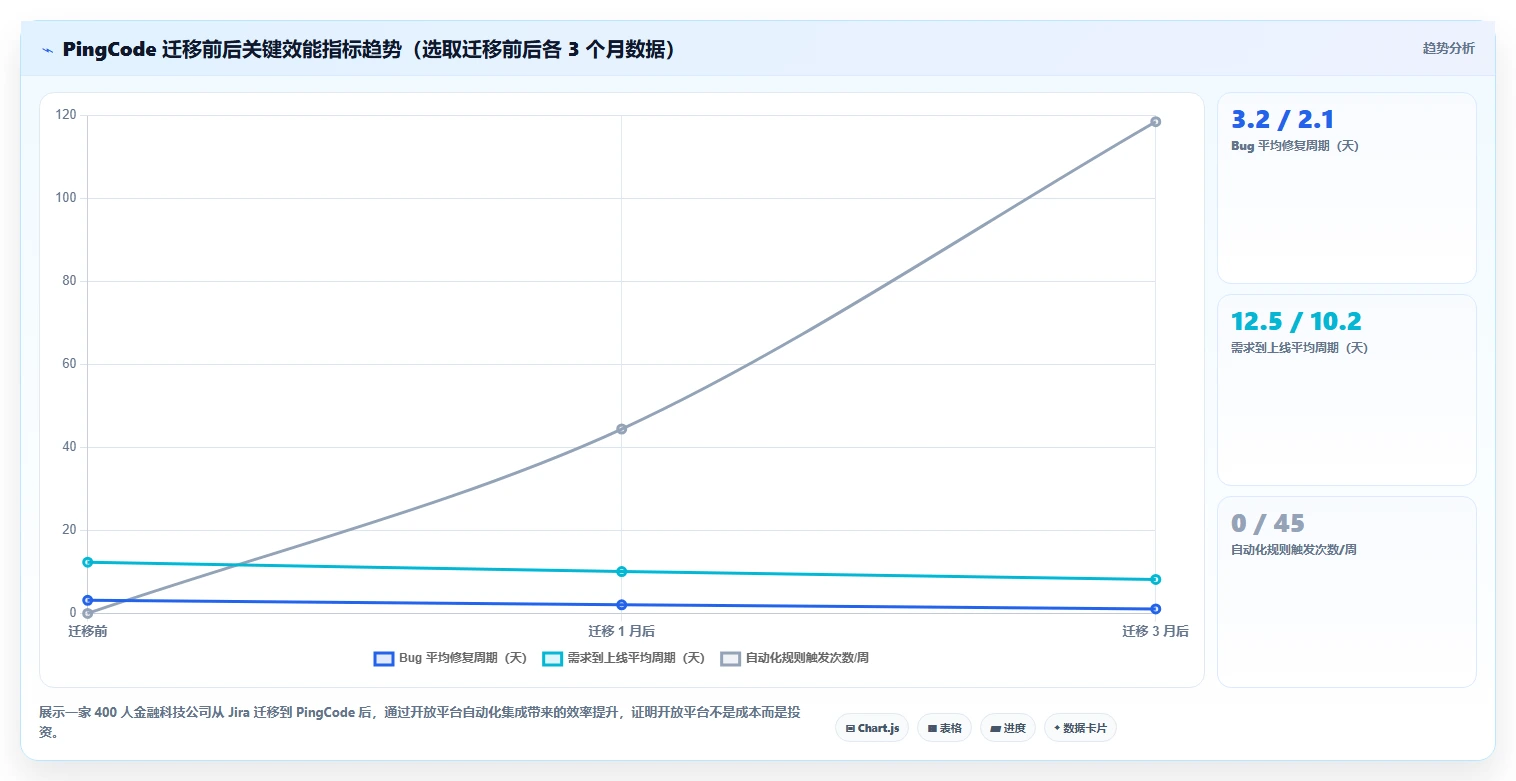Click the teal data point at 迁移前
This screenshot has width=1516, height=781.
pyautogui.click(x=88, y=562)
